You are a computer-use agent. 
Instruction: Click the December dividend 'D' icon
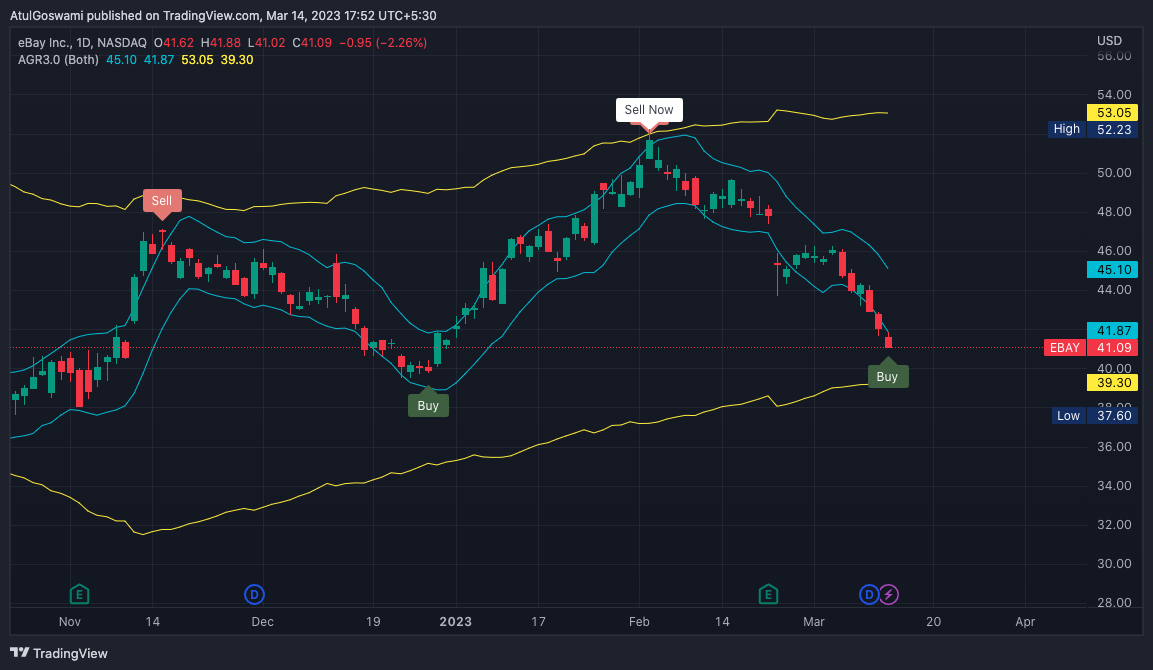(254, 594)
